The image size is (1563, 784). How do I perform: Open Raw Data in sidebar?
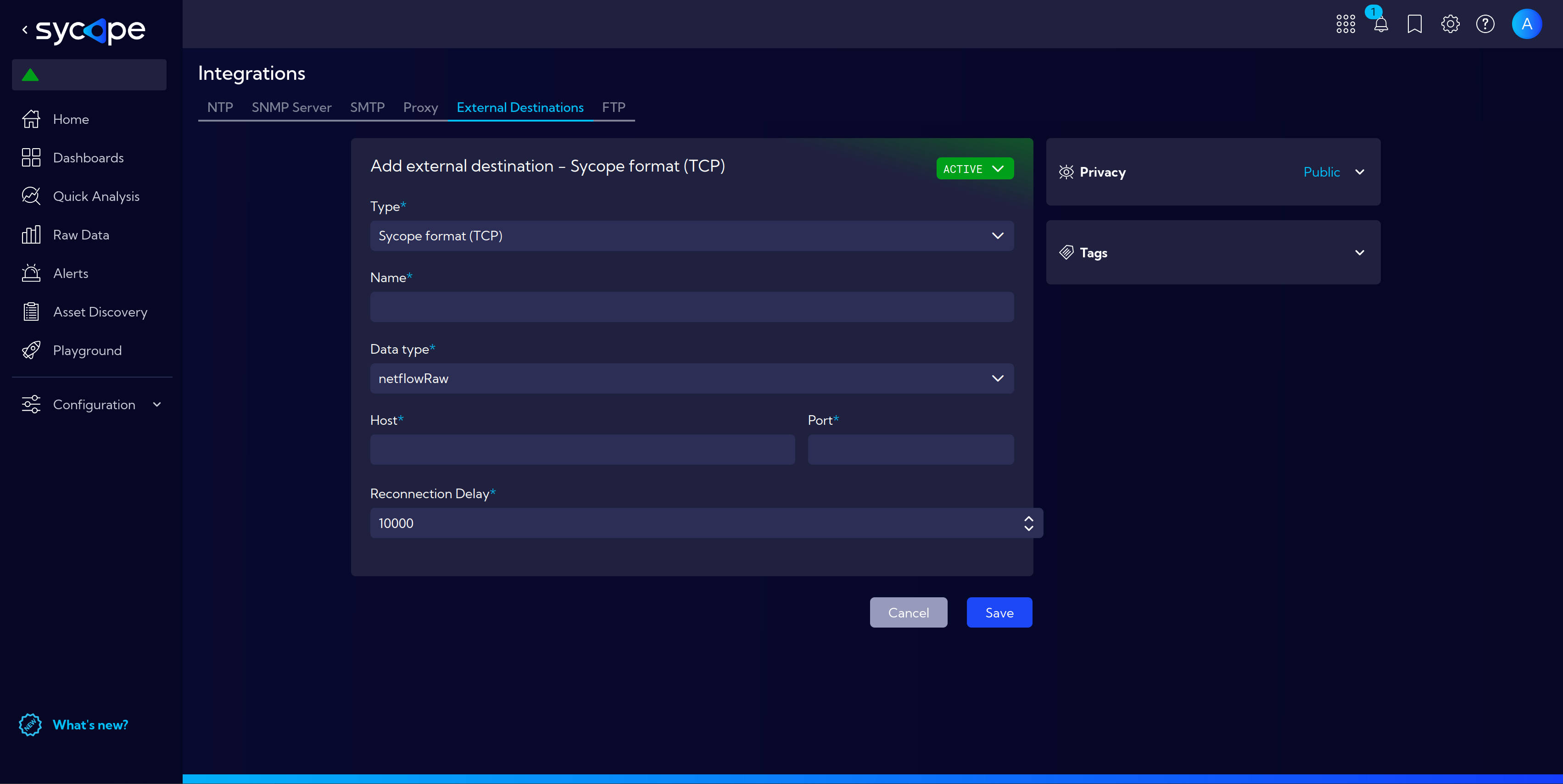81,235
